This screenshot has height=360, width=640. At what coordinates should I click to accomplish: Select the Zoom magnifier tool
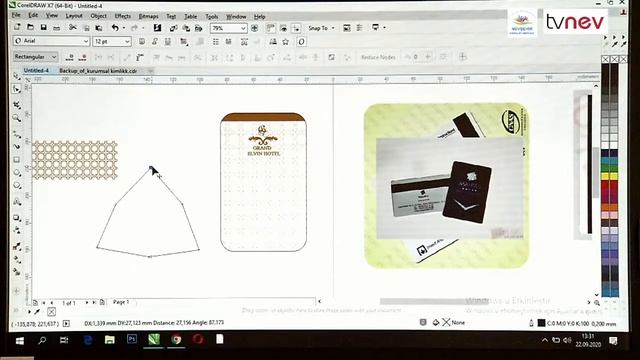[17, 118]
